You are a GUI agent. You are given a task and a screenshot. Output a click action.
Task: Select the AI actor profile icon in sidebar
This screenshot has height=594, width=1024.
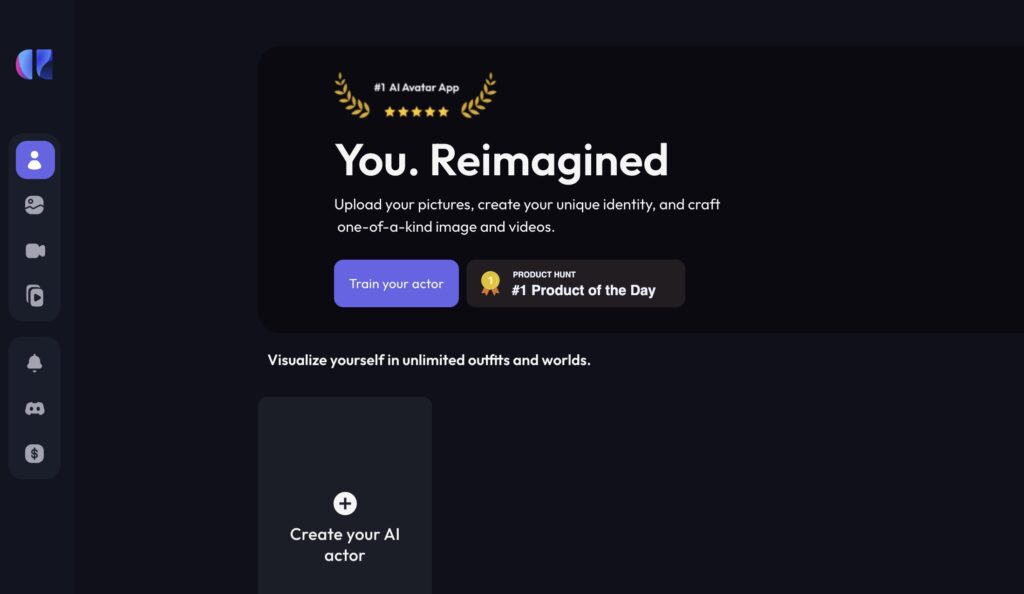click(35, 159)
